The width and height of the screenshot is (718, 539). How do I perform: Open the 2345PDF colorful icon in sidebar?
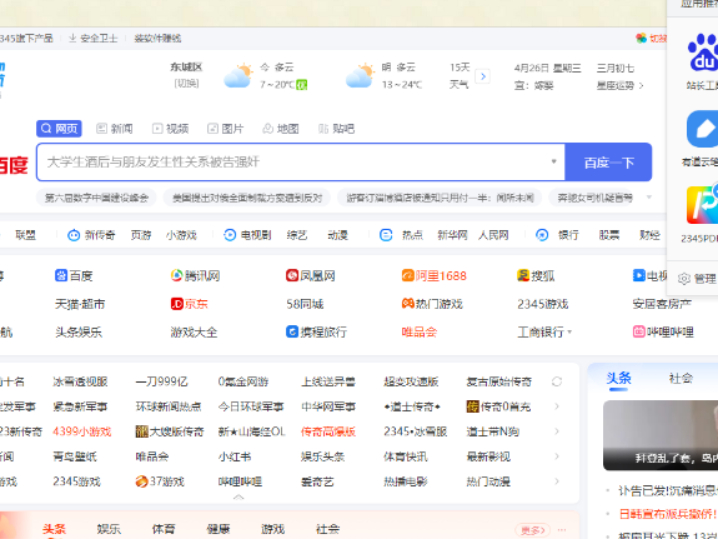point(703,204)
